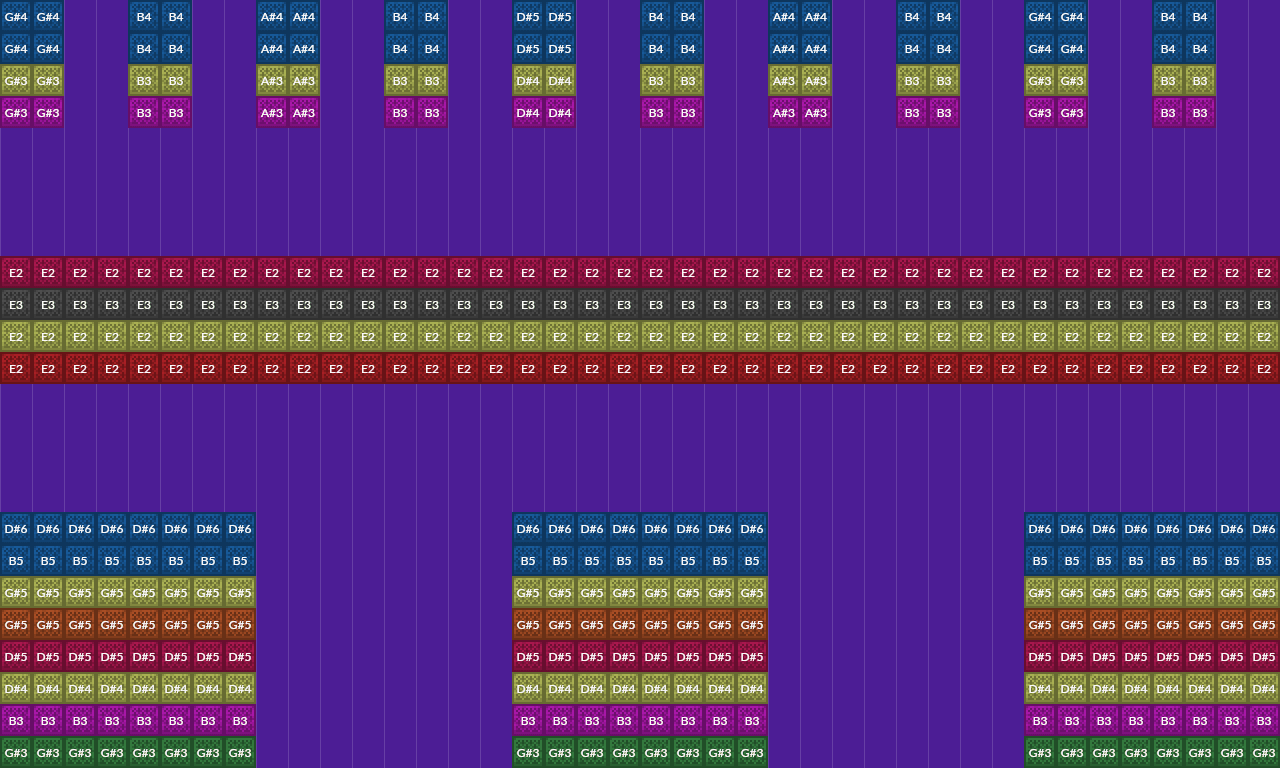Click first E2 note in the topmost E2 row
The width and height of the screenshot is (1280, 768).
coord(16,273)
